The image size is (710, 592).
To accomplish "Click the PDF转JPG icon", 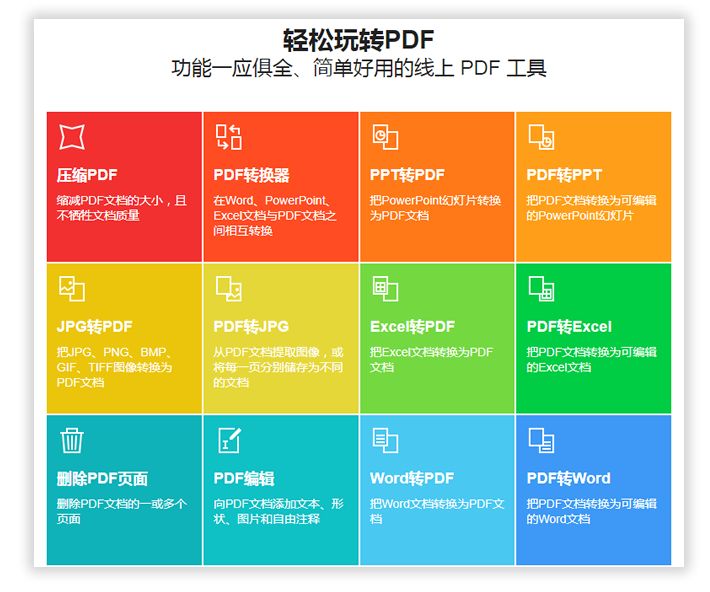I will pos(229,288).
